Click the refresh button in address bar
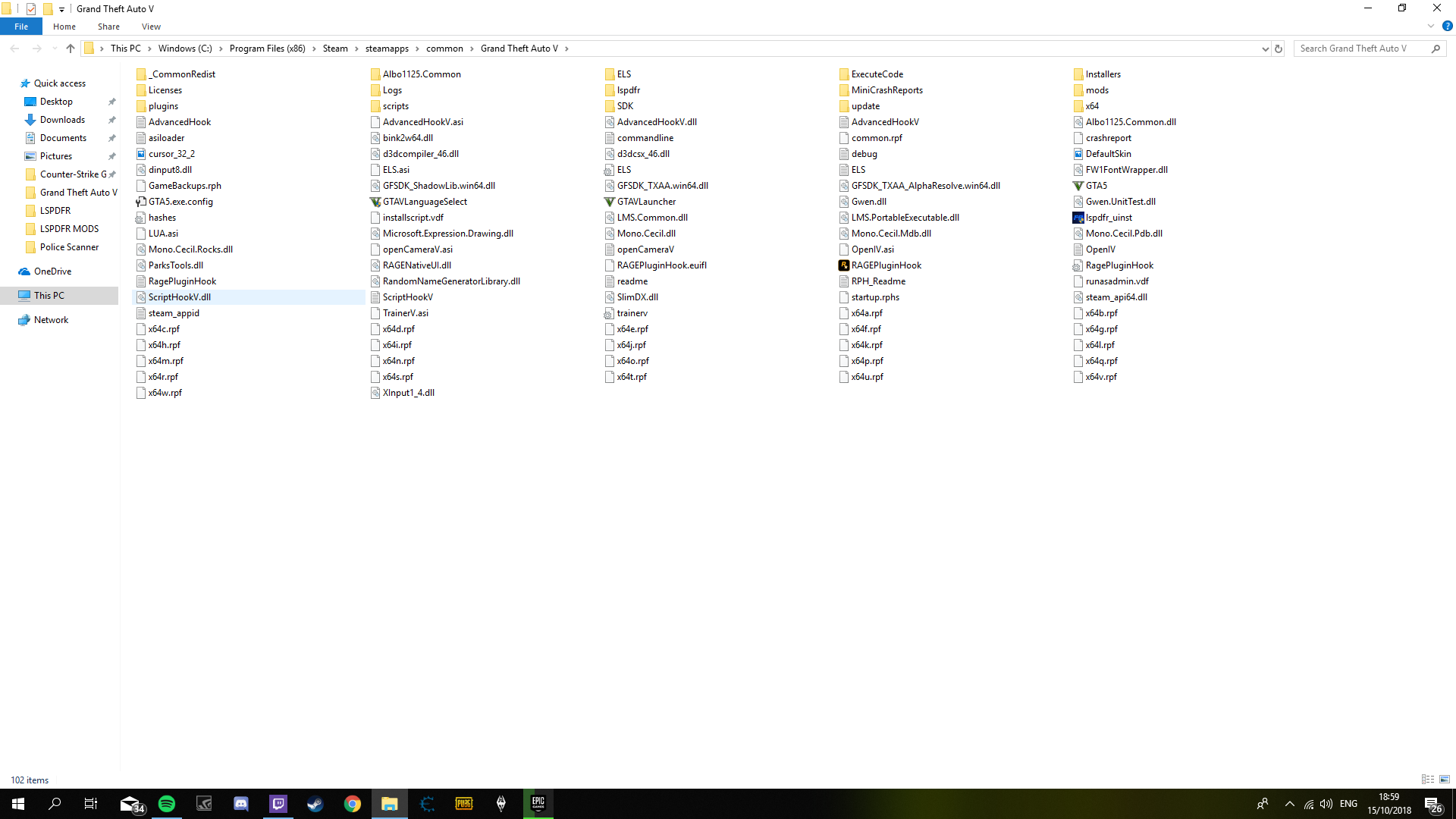Image resolution: width=1456 pixels, height=819 pixels. pos(1279,49)
